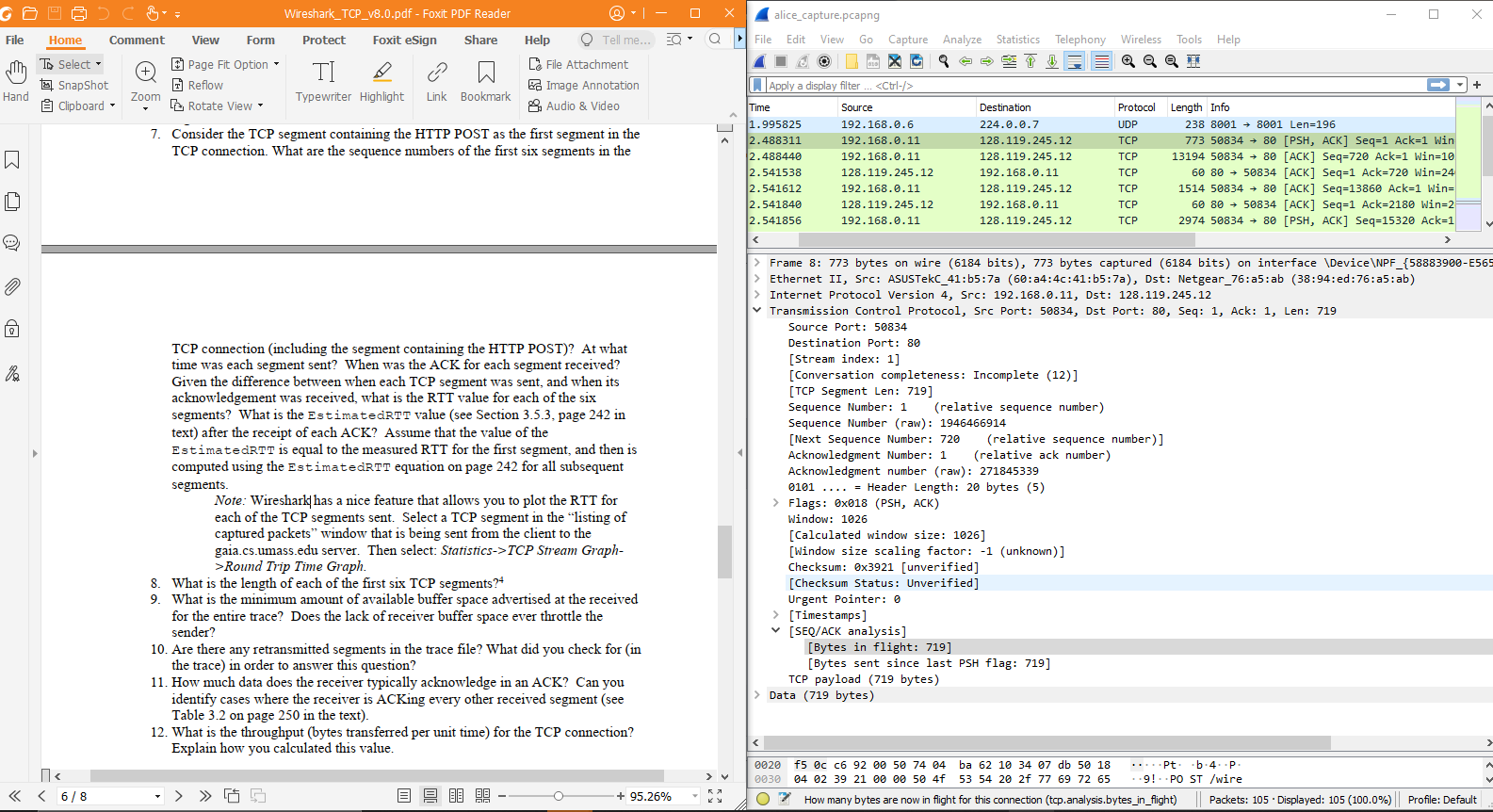
Task: Save the capture file in Wireshark toolbar
Action: click(873, 61)
